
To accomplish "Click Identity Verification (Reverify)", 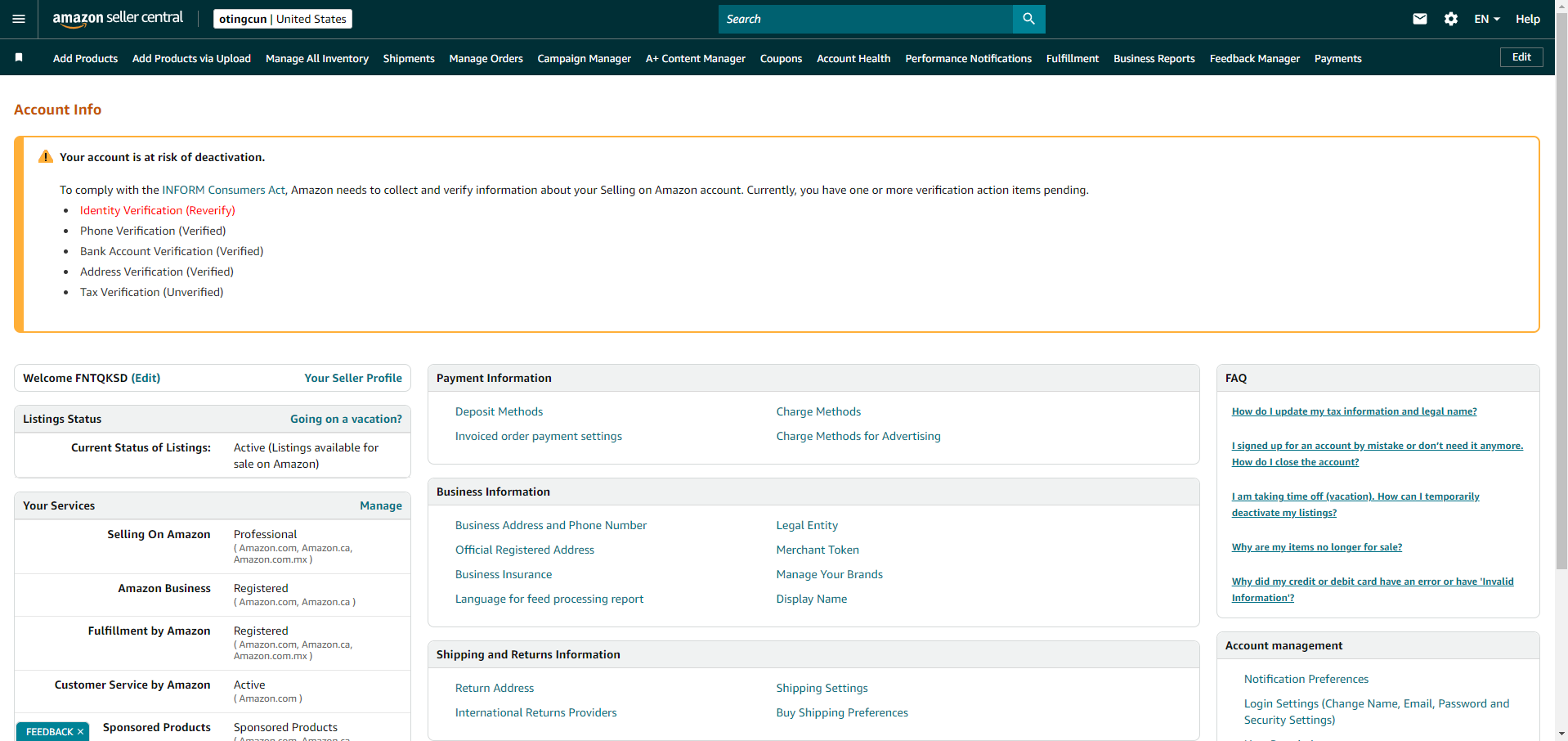I will pos(157,210).
